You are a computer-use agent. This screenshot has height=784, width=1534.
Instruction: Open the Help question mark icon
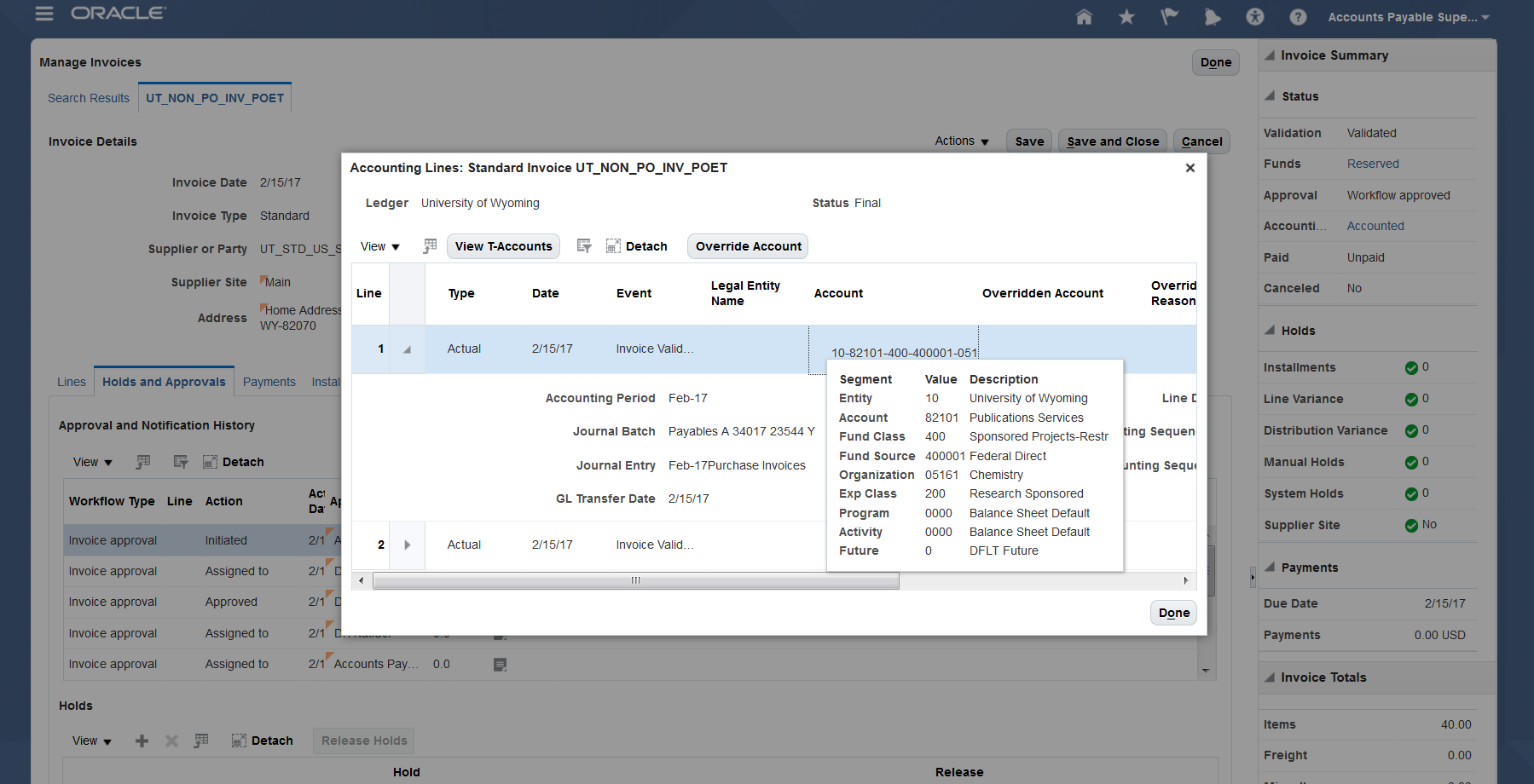point(1298,17)
